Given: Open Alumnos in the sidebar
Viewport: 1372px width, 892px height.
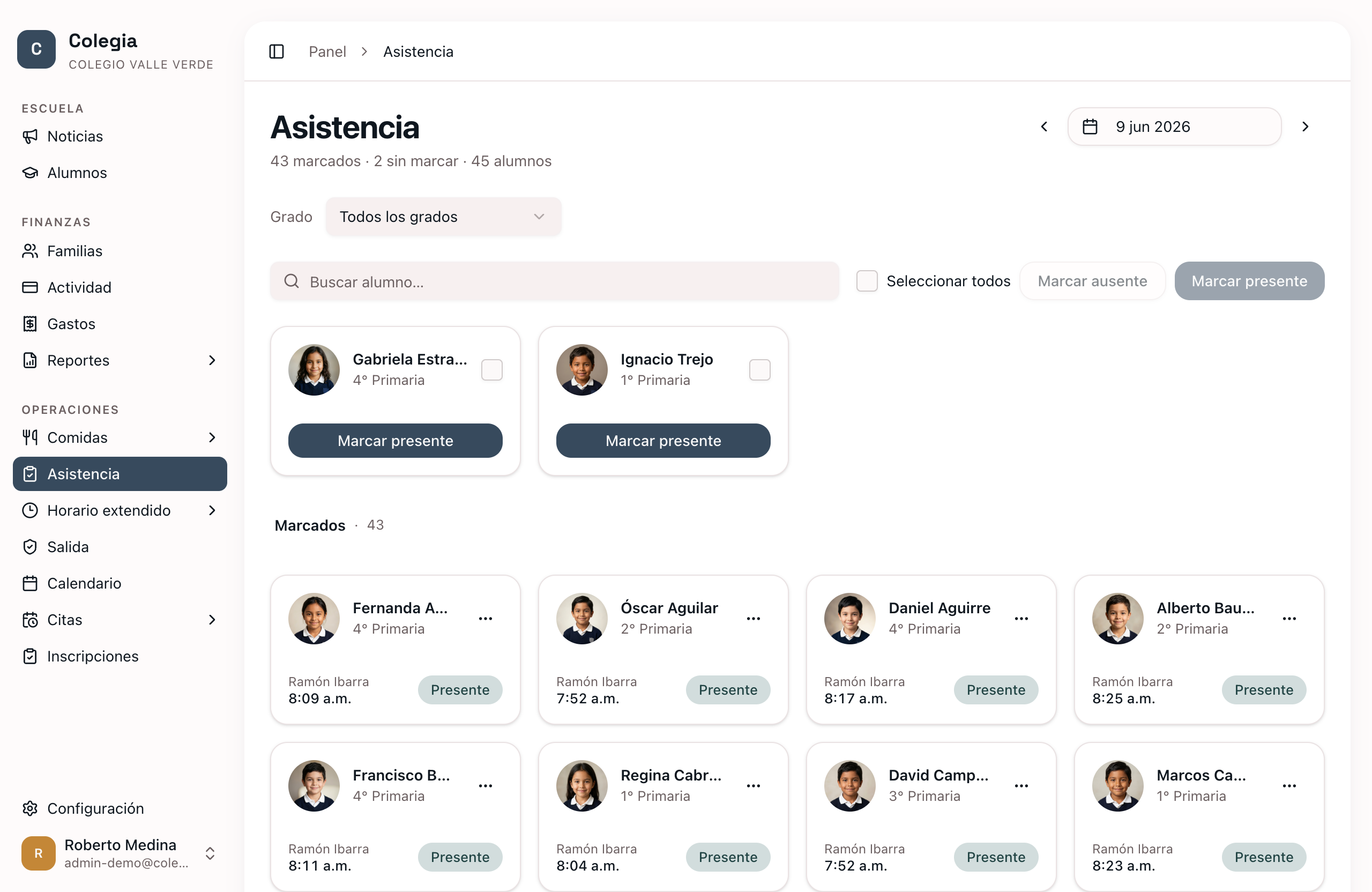Looking at the screenshot, I should click(x=120, y=173).
